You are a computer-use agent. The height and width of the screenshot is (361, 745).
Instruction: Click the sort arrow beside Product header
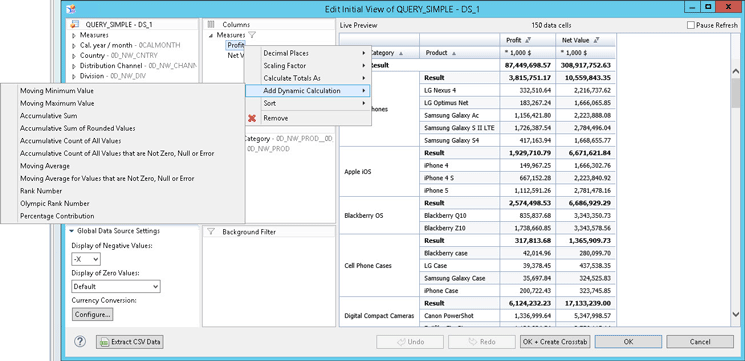coord(453,53)
